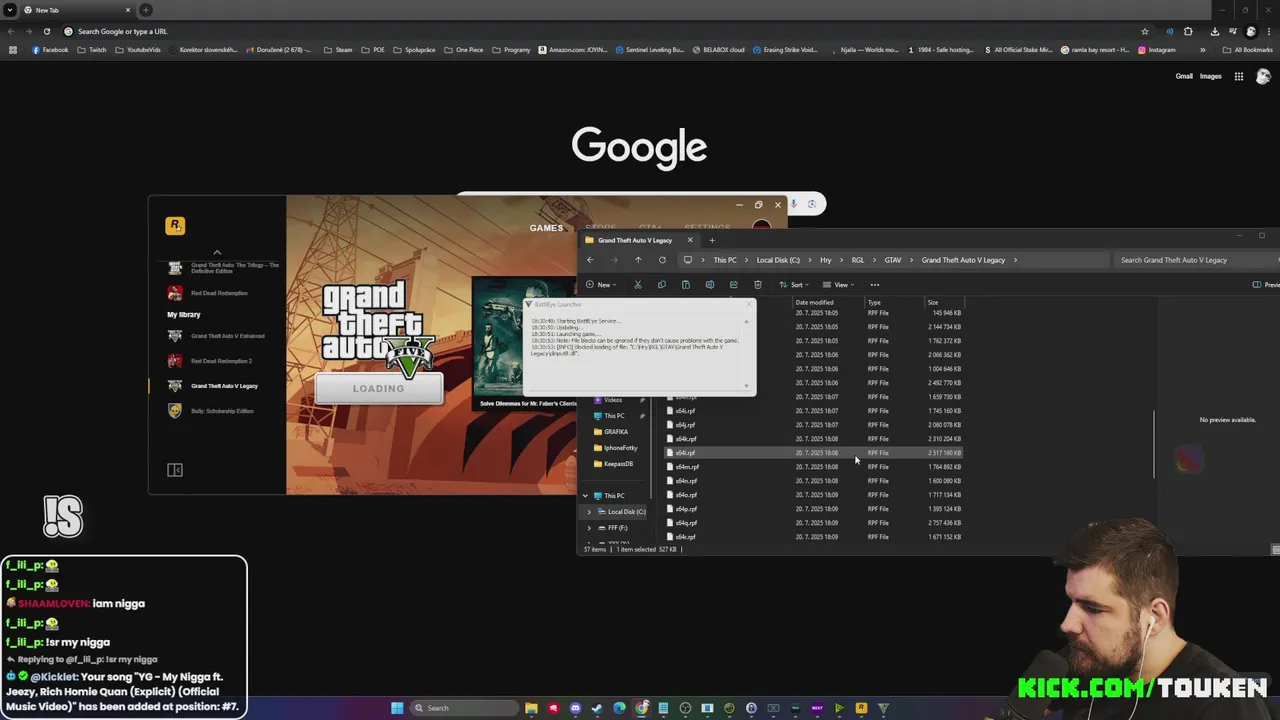Open File Explorer from the taskbar
The image size is (1280, 720).
click(531, 708)
